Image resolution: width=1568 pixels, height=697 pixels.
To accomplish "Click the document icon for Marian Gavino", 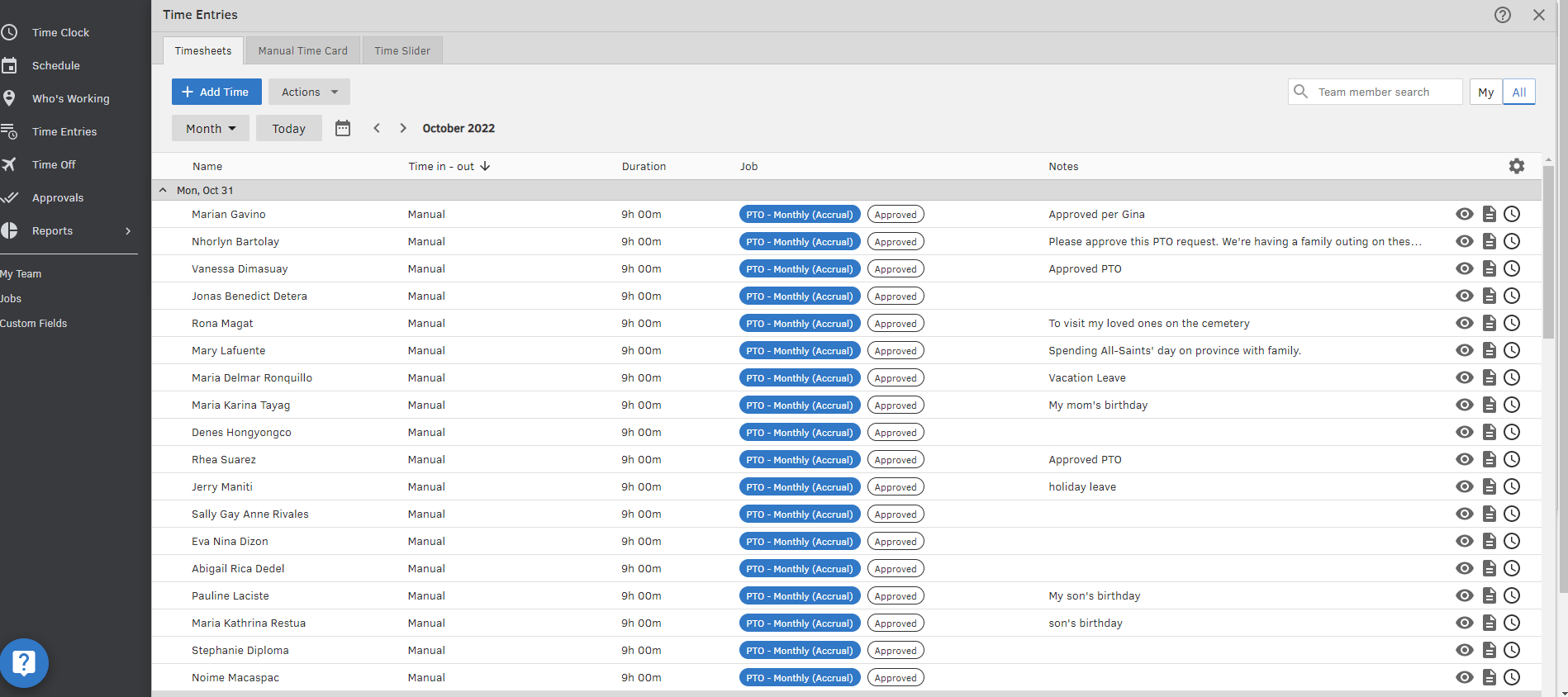I will [1489, 215].
